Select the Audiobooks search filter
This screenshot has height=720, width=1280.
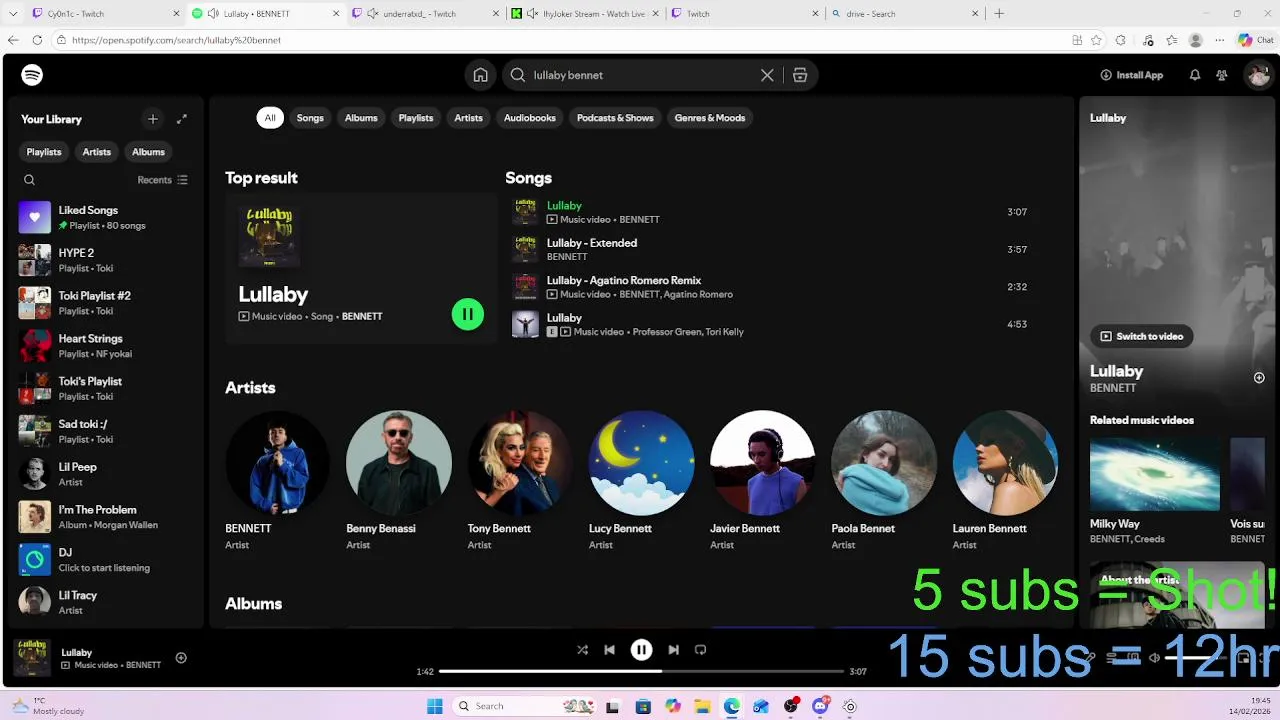[x=530, y=118]
